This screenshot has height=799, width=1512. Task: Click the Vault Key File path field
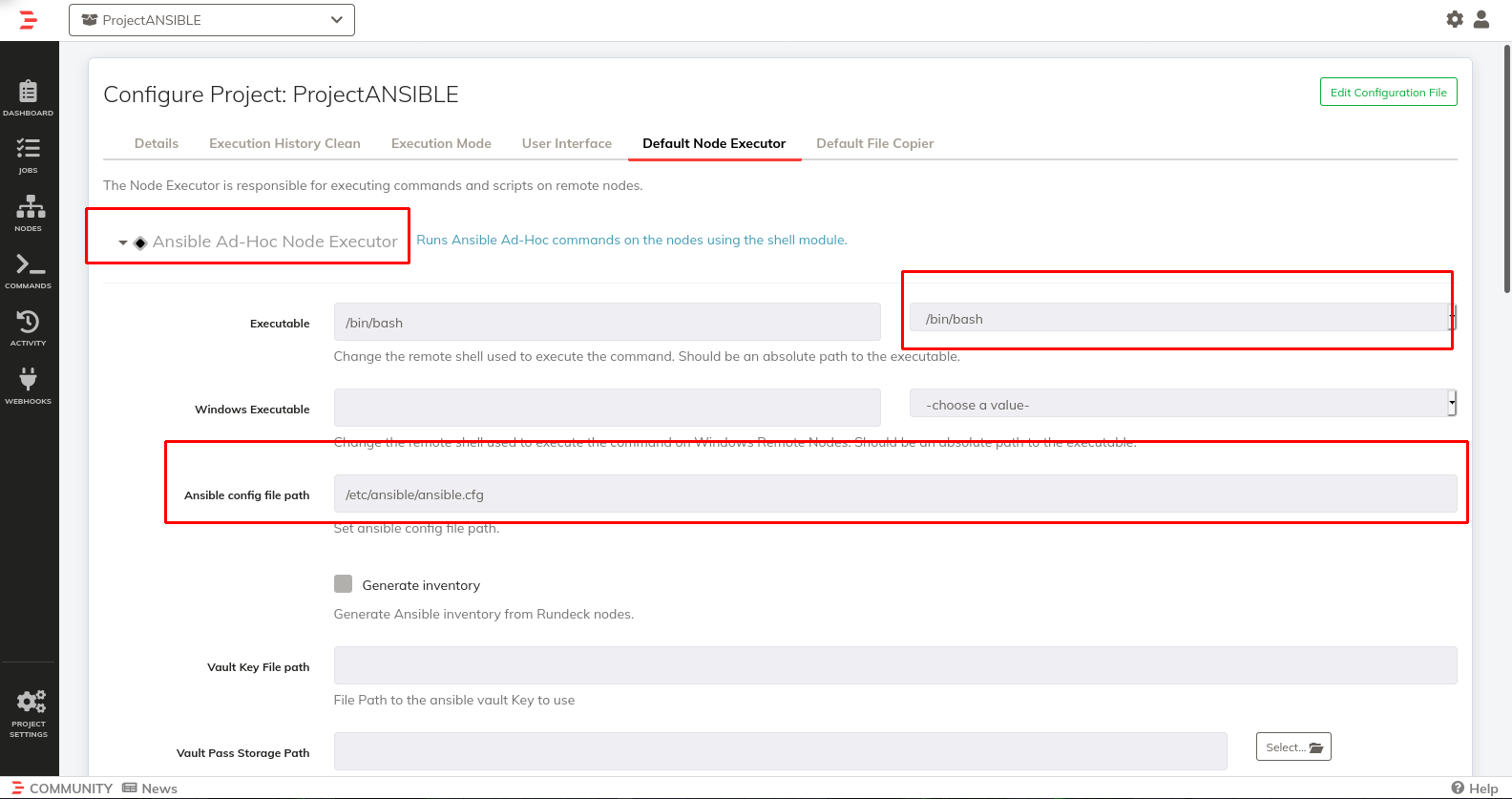click(895, 665)
